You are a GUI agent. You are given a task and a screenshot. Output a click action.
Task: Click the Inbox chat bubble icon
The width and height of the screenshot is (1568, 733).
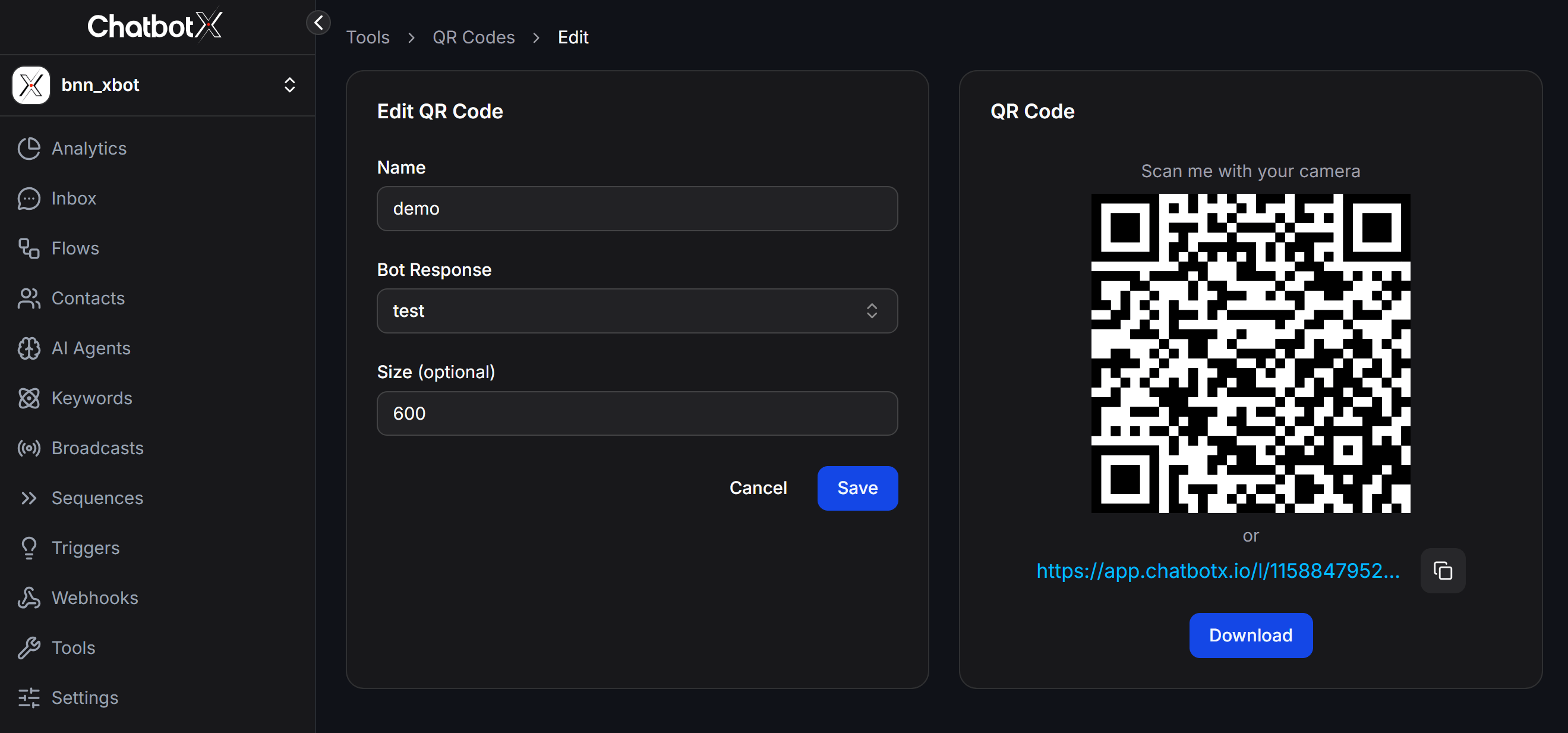(29, 199)
